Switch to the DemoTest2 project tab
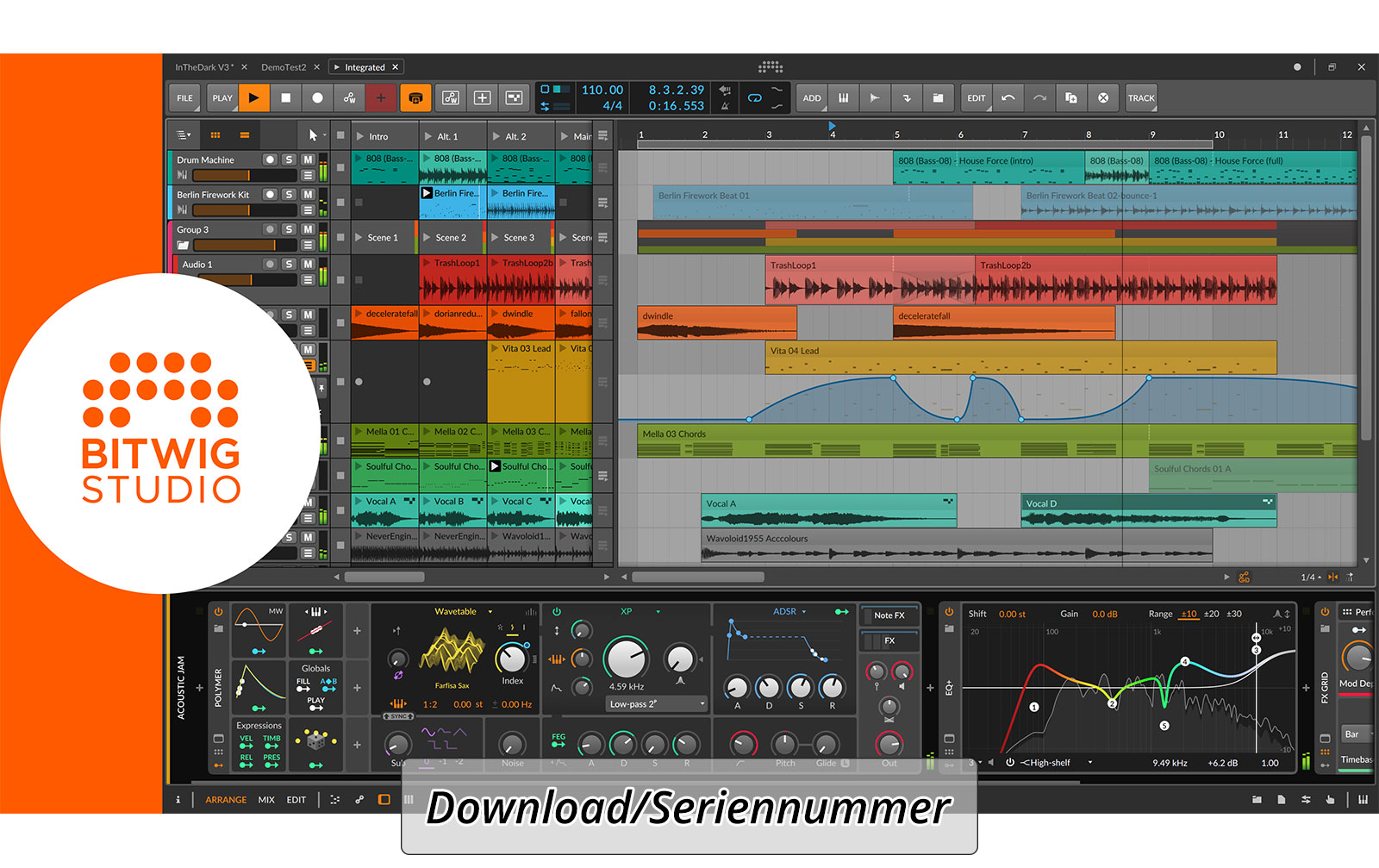1379x868 pixels. coord(284,67)
